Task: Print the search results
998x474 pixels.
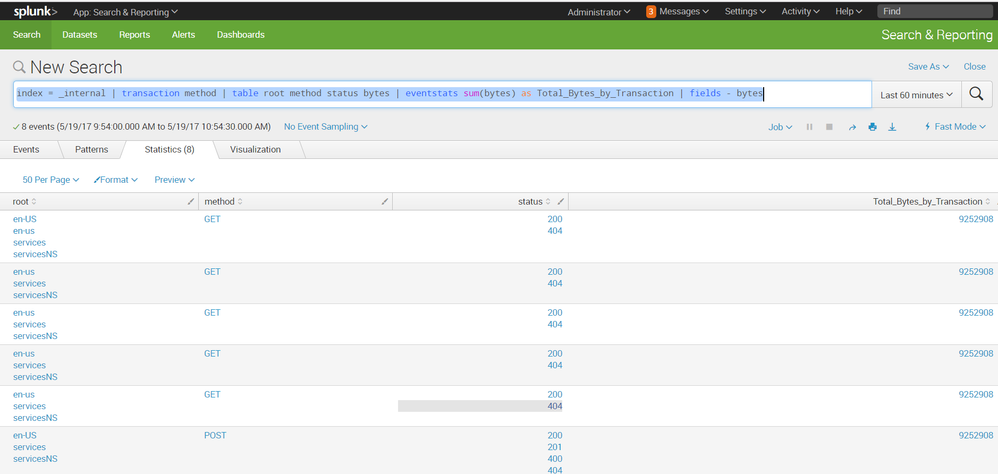Action: [x=872, y=127]
